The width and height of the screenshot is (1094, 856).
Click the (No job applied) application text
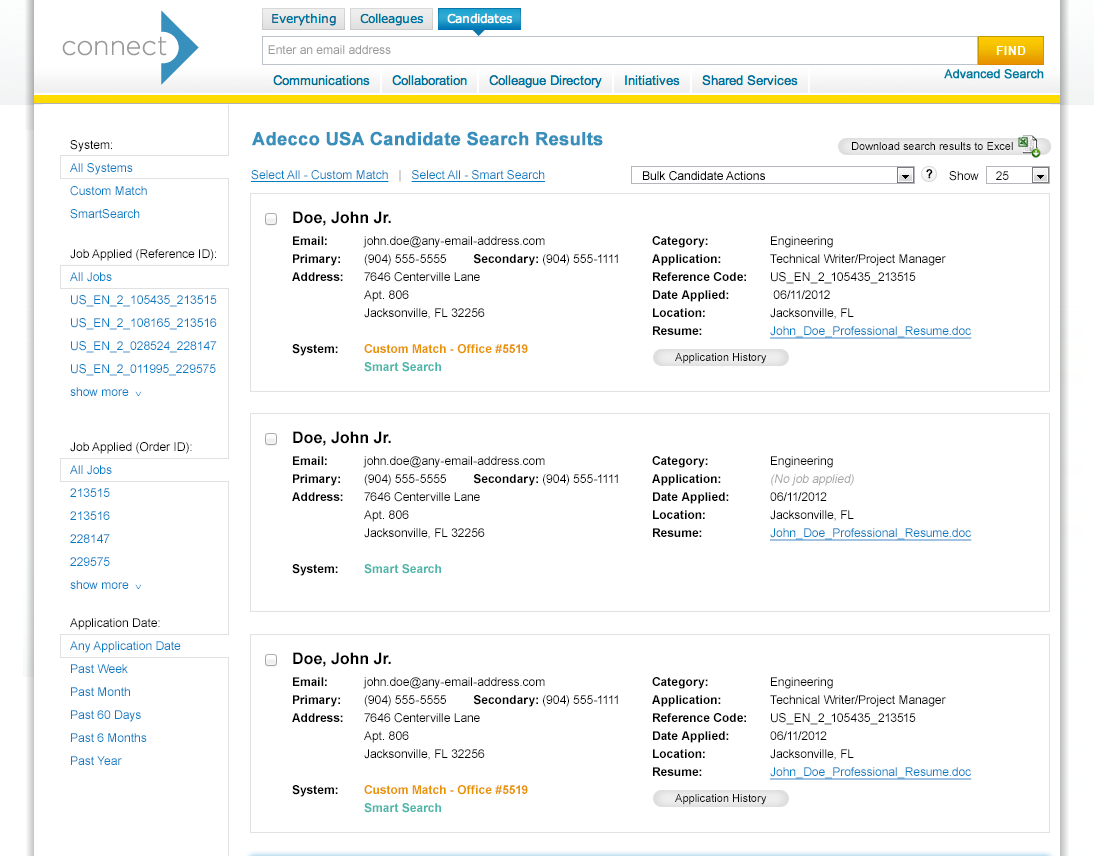811,479
